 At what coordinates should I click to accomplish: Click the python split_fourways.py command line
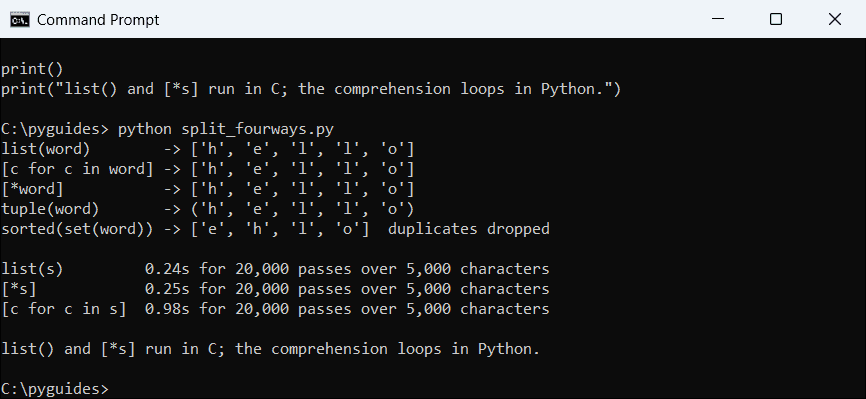click(x=167, y=130)
